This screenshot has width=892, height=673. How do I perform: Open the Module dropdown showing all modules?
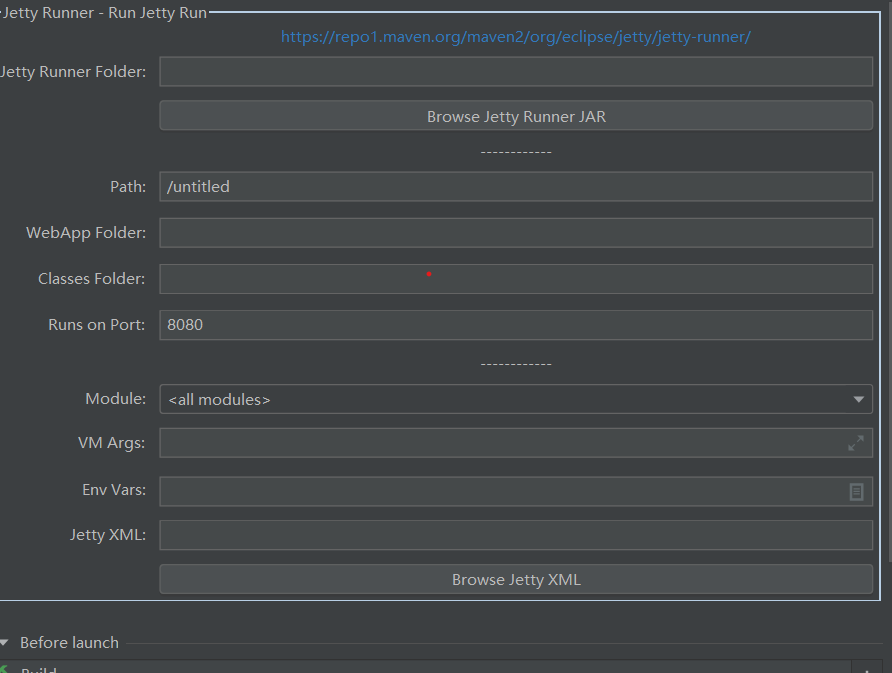coord(516,399)
